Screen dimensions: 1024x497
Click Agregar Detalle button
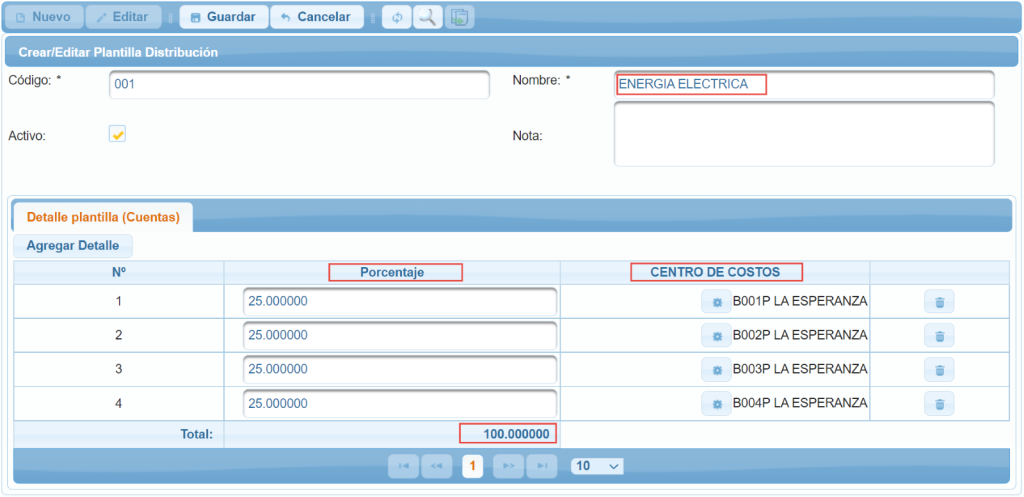[72, 246]
